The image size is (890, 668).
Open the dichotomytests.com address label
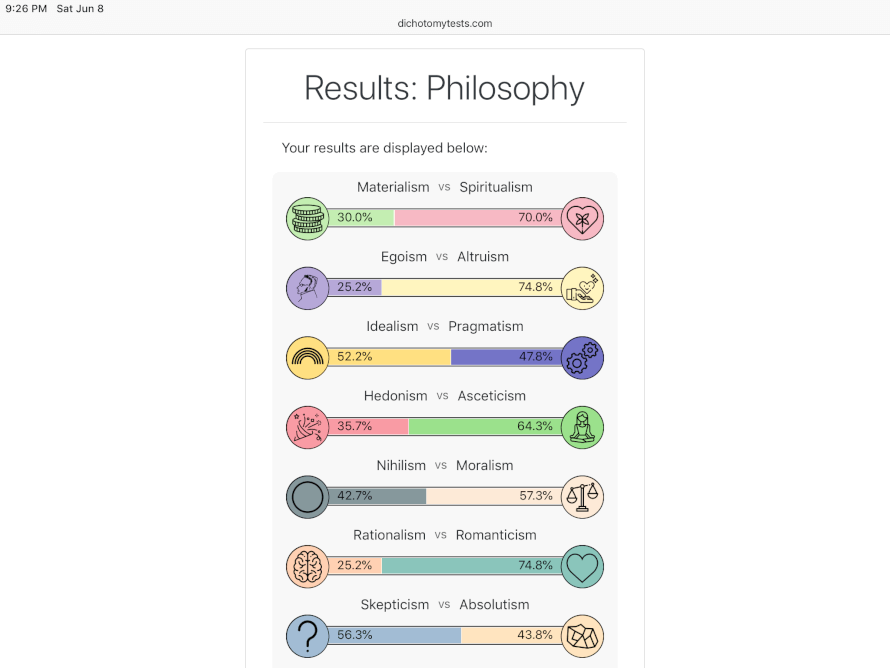444,23
